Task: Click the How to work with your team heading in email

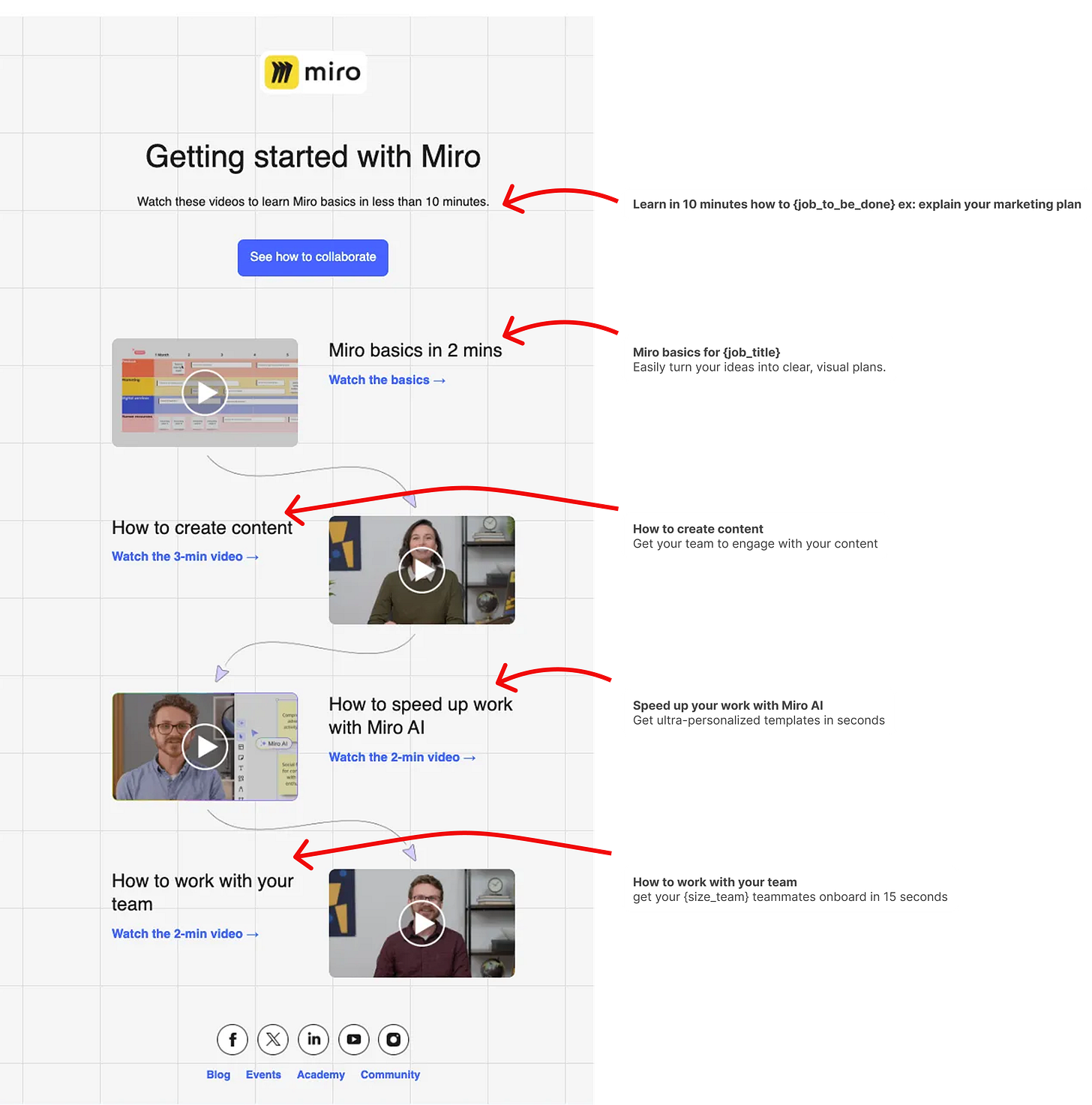Action: [x=202, y=892]
